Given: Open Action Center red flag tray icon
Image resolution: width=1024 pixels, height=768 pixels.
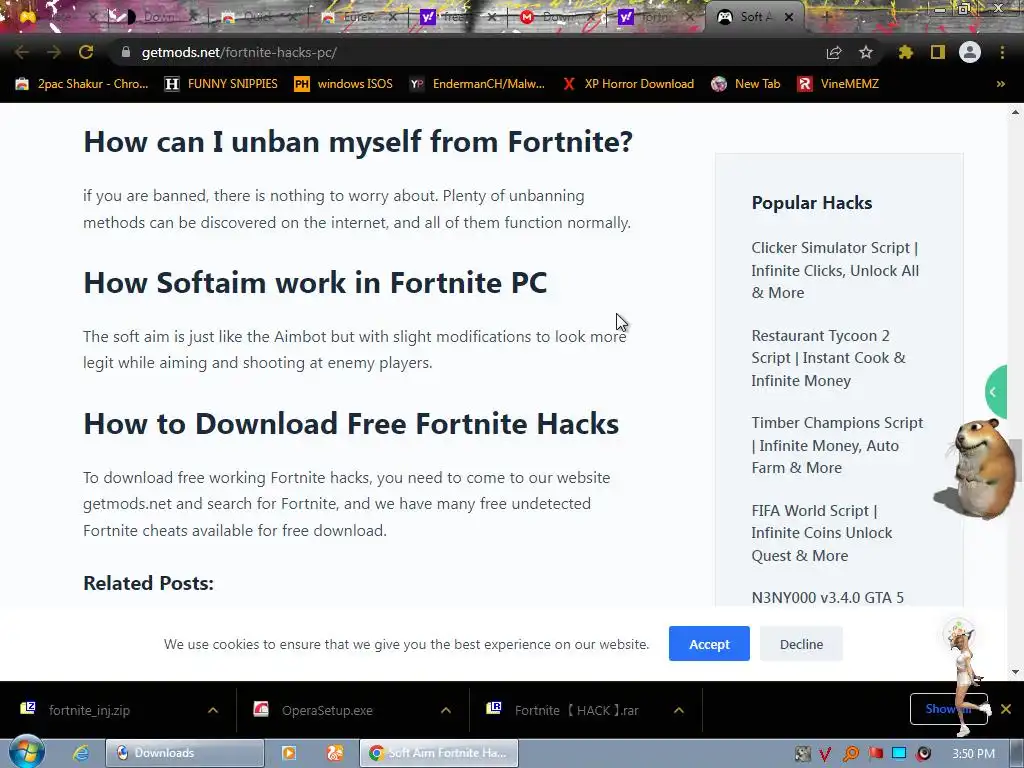Looking at the screenshot, I should coord(875,754).
